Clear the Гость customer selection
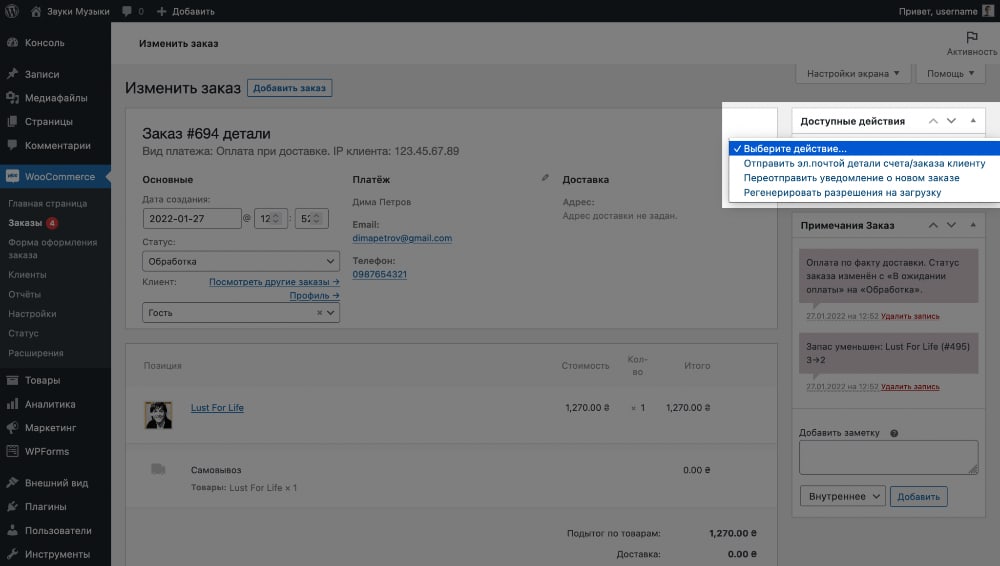The height and width of the screenshot is (566, 1000). [320, 313]
